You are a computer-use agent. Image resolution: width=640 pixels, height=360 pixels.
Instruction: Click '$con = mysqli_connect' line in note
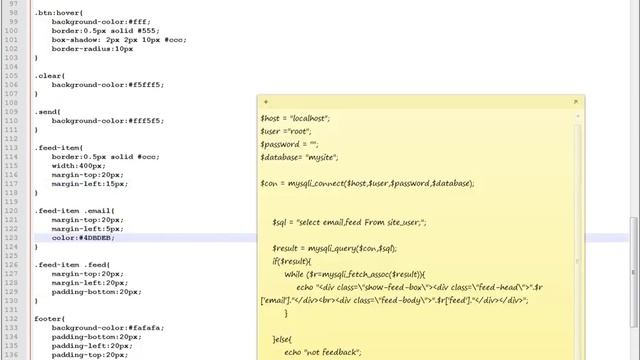click(367, 183)
